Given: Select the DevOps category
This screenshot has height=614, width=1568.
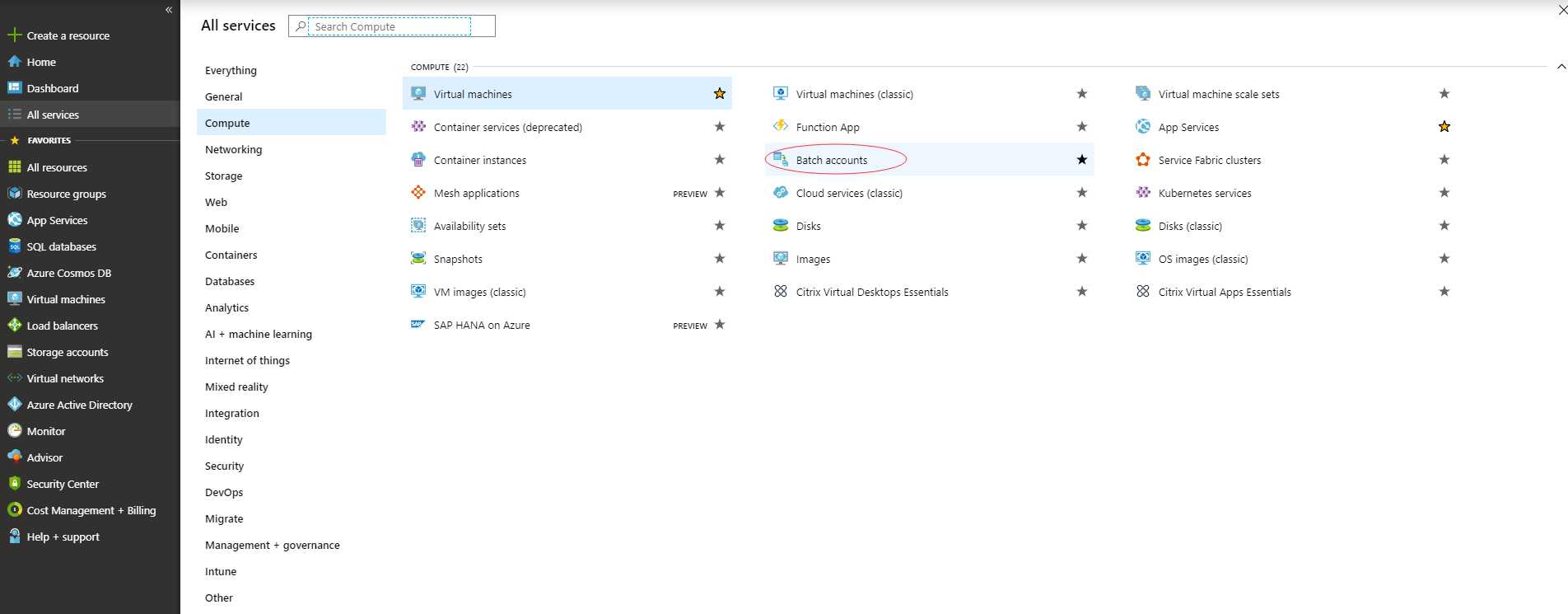Looking at the screenshot, I should (292, 492).
